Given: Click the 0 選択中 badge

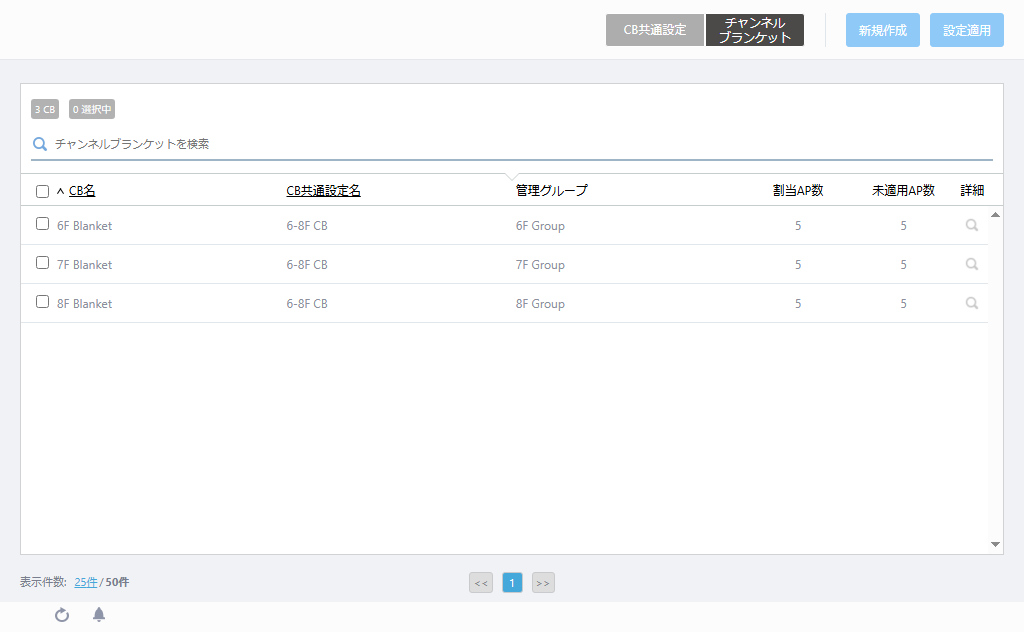Looking at the screenshot, I should [92, 109].
